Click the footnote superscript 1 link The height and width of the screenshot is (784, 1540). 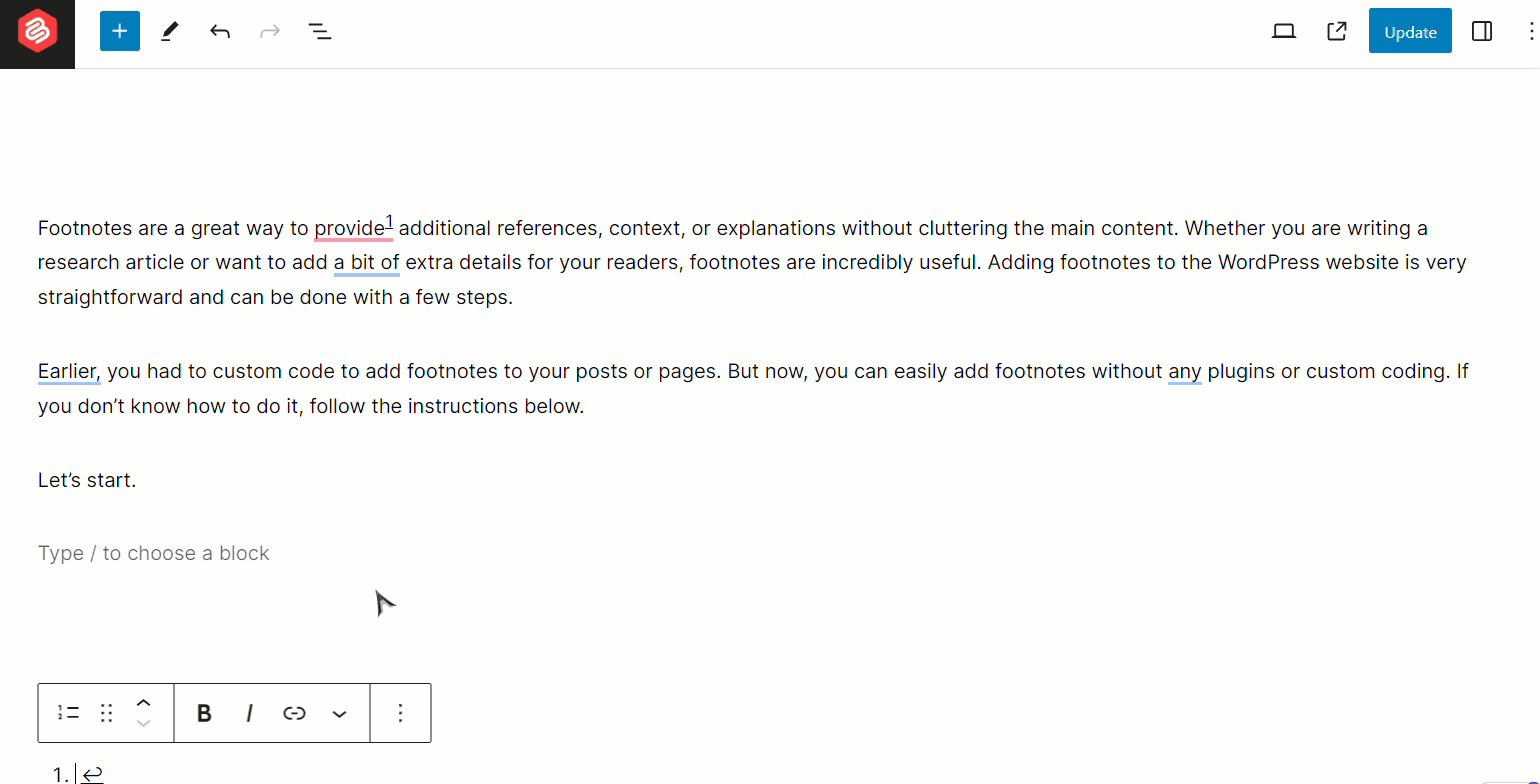tap(390, 222)
